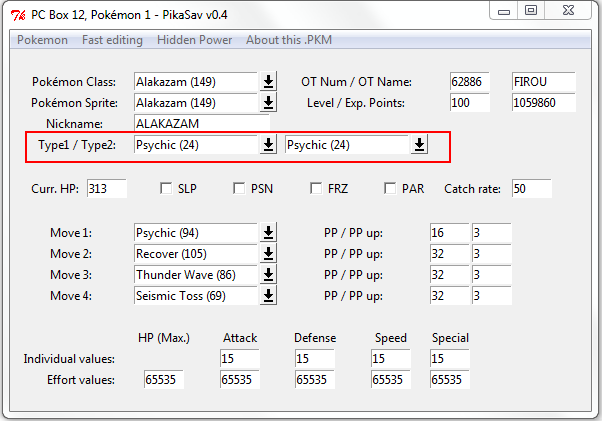The width and height of the screenshot is (602, 421).
Task: Click the Move 2 Recover (105) field
Action: click(x=196, y=253)
